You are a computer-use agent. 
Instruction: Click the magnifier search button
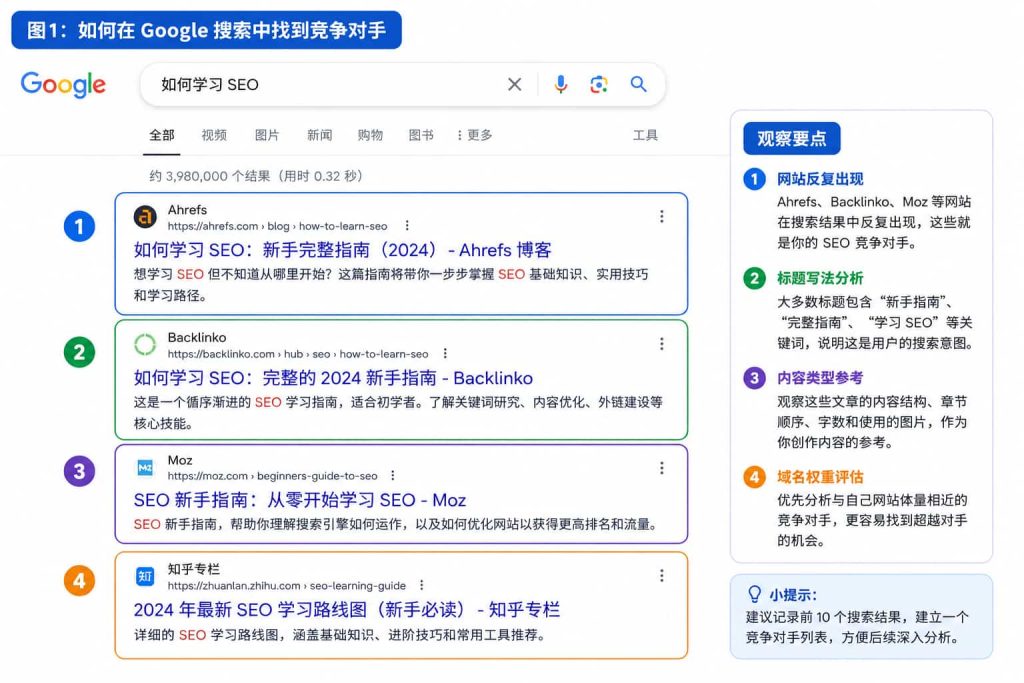pos(638,84)
